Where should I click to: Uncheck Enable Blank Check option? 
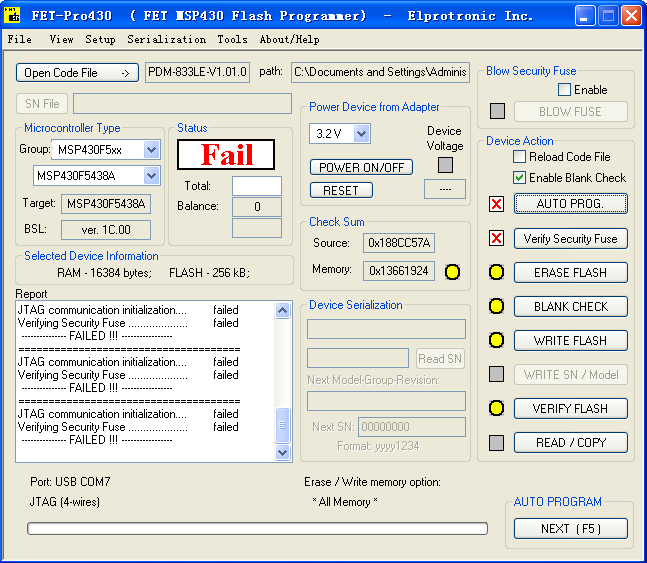pos(519,178)
